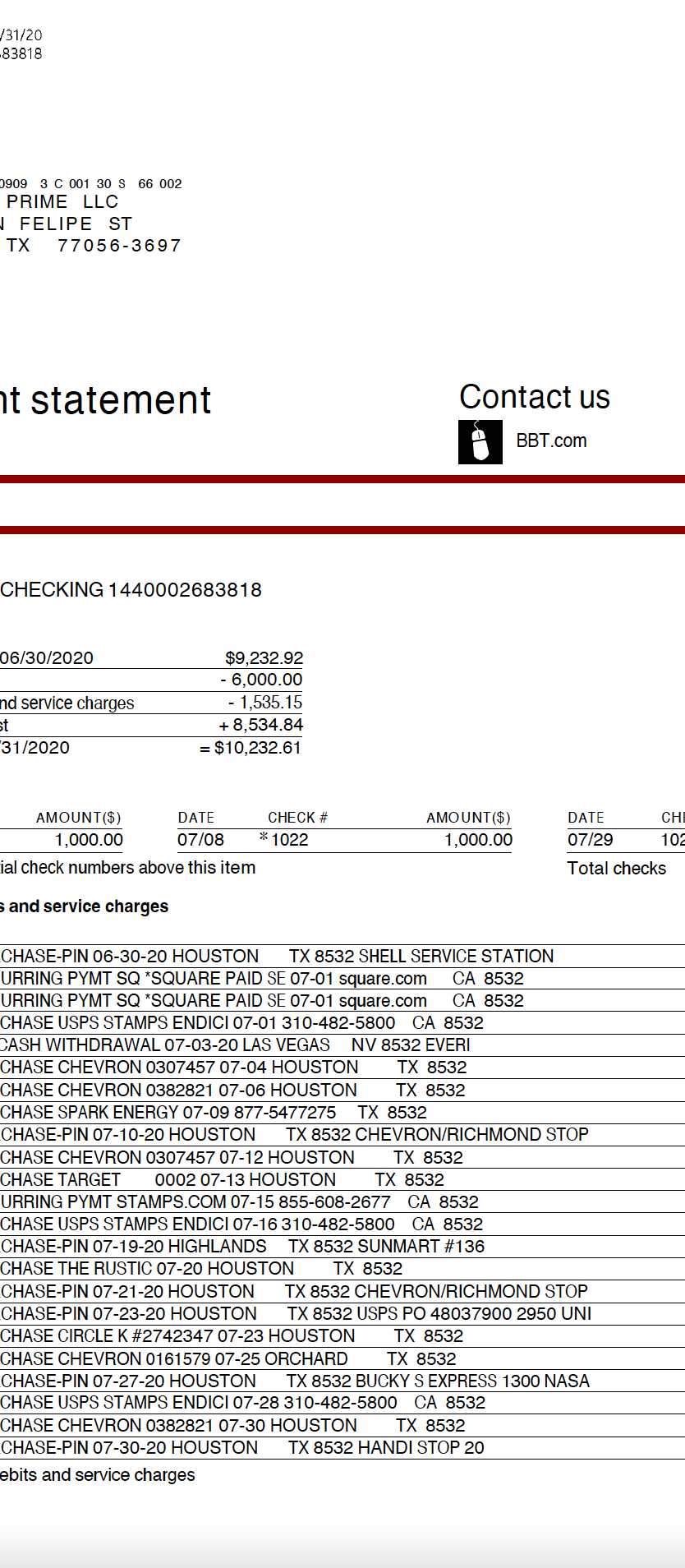Select the = $10,232.61 ending balance
The width and height of the screenshot is (685, 1568).
[251, 748]
